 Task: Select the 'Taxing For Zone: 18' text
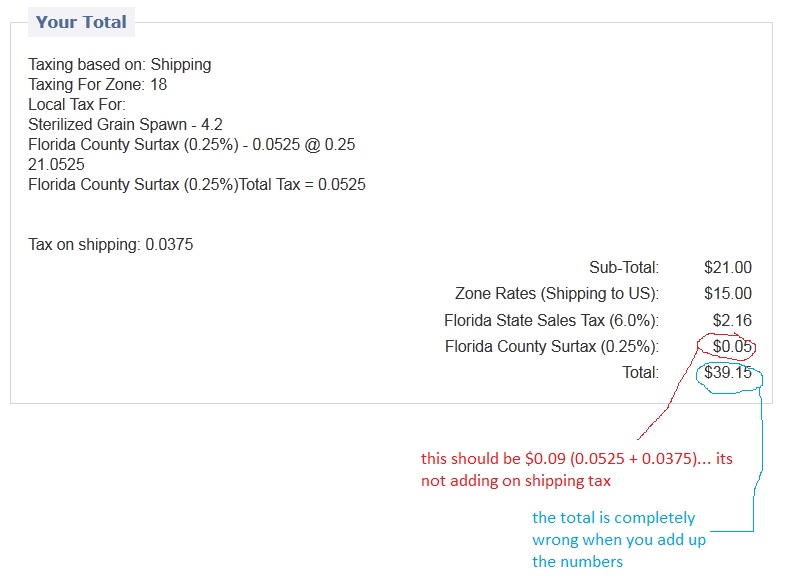click(97, 84)
